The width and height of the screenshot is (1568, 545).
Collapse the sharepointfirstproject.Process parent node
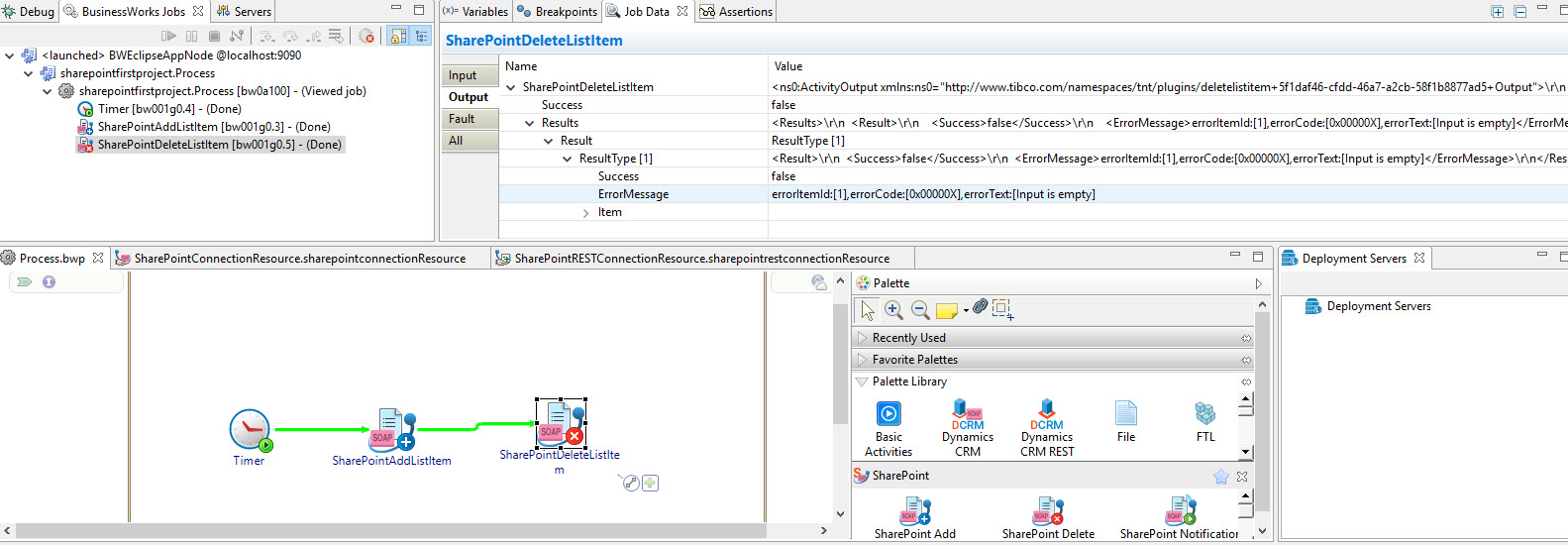(29, 73)
